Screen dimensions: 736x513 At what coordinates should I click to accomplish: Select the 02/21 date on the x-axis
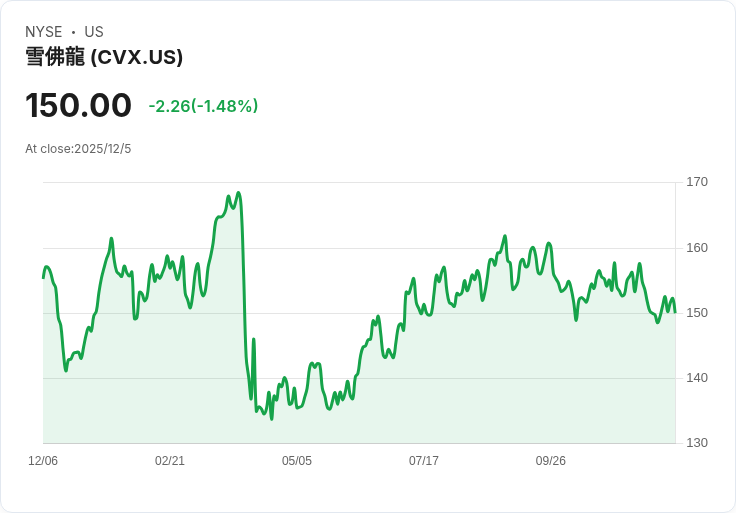[x=170, y=461]
